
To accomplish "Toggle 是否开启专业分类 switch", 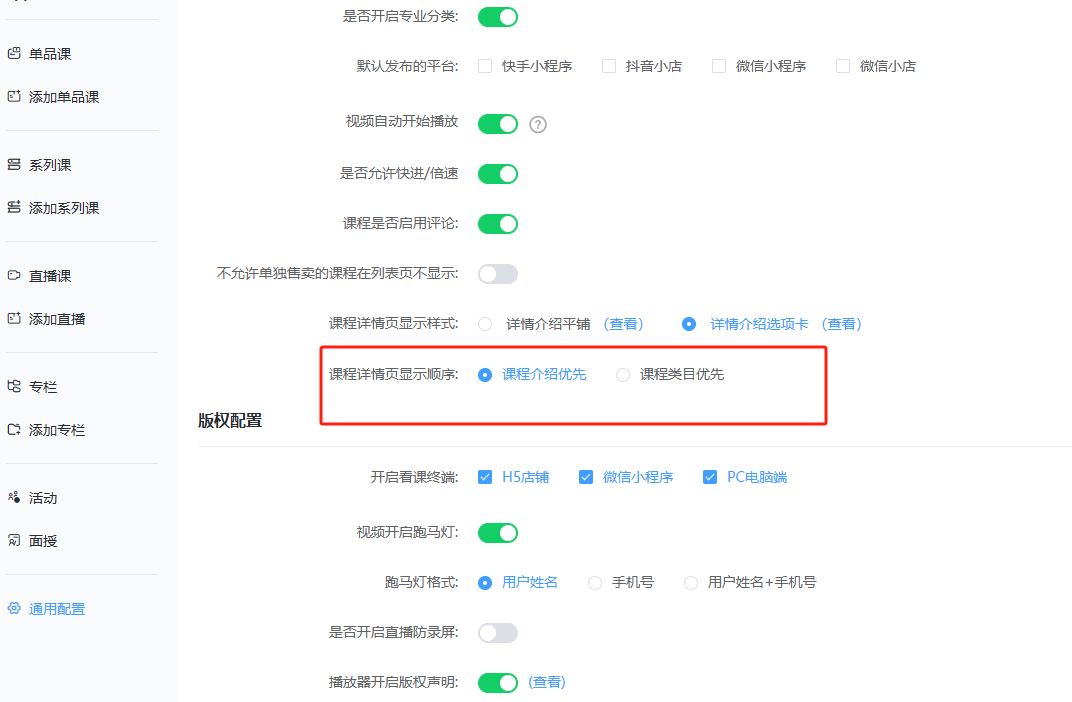I will pos(498,17).
